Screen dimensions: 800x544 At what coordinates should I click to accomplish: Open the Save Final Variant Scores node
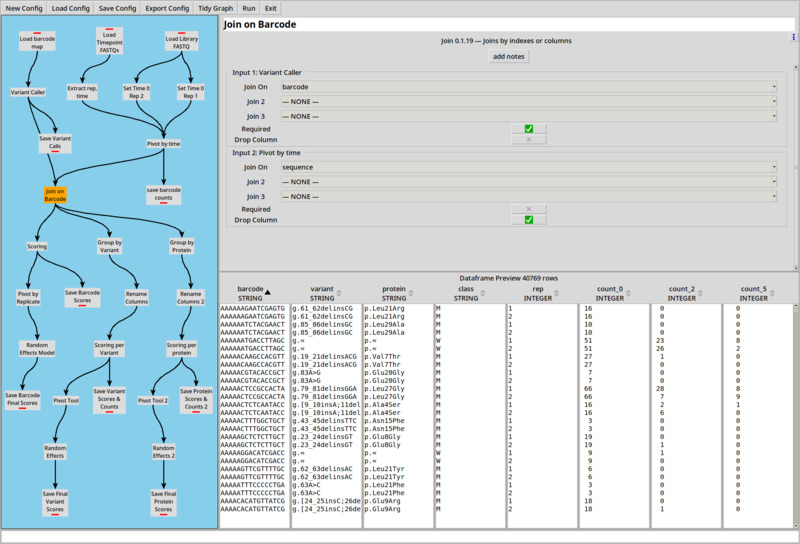click(x=55, y=503)
